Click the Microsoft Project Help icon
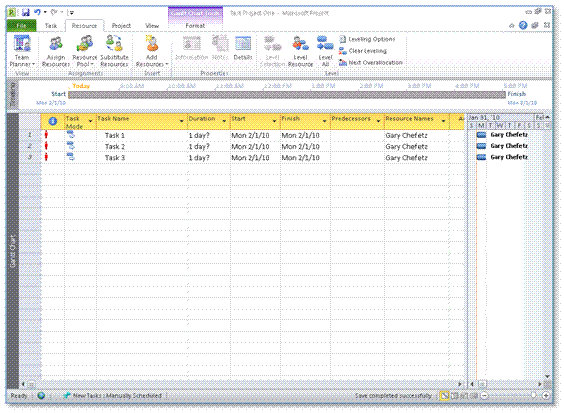Image resolution: width=564 pixels, height=414 pixels. pos(523,25)
